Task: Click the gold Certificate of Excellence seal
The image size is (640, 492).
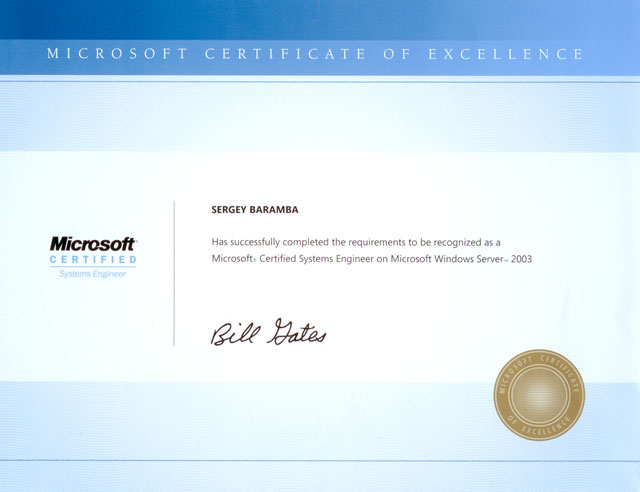Action: [x=539, y=395]
